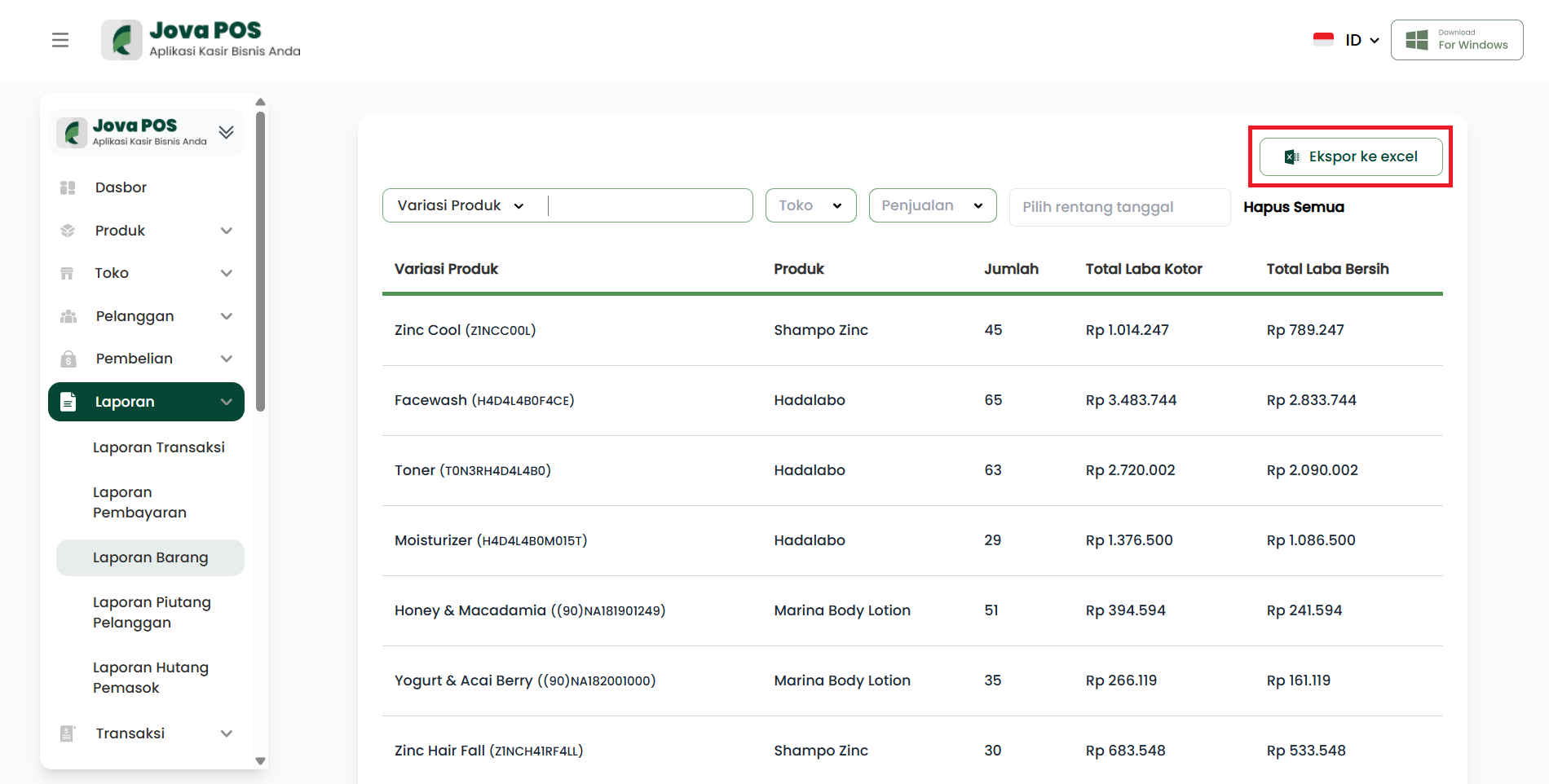Open the Penjualan type dropdown
The image size is (1549, 784).
coord(932,205)
